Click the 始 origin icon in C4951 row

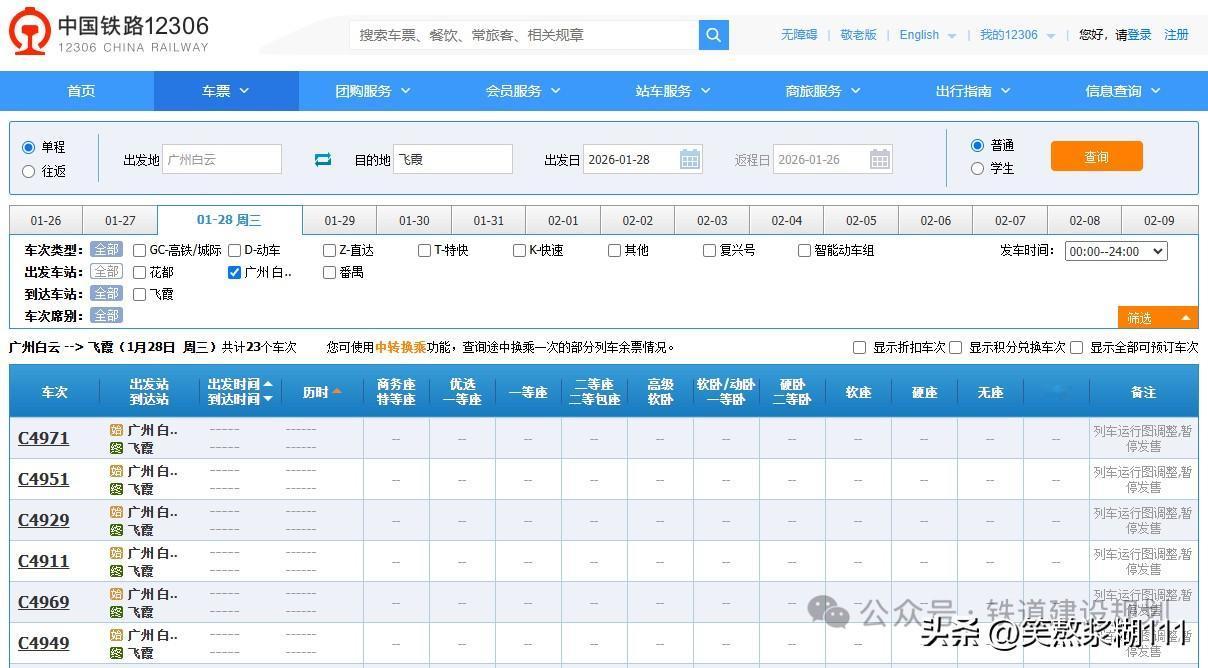point(116,471)
